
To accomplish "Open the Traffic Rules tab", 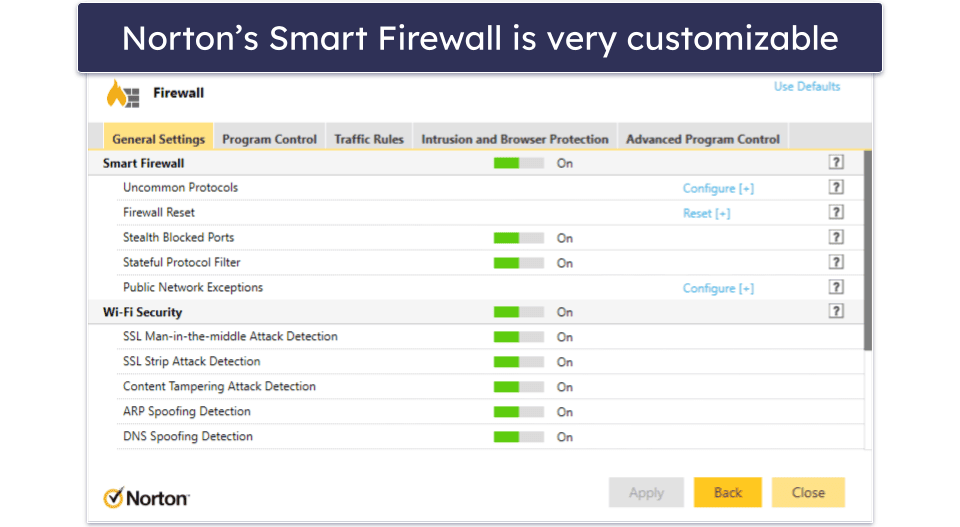I will 369,139.
